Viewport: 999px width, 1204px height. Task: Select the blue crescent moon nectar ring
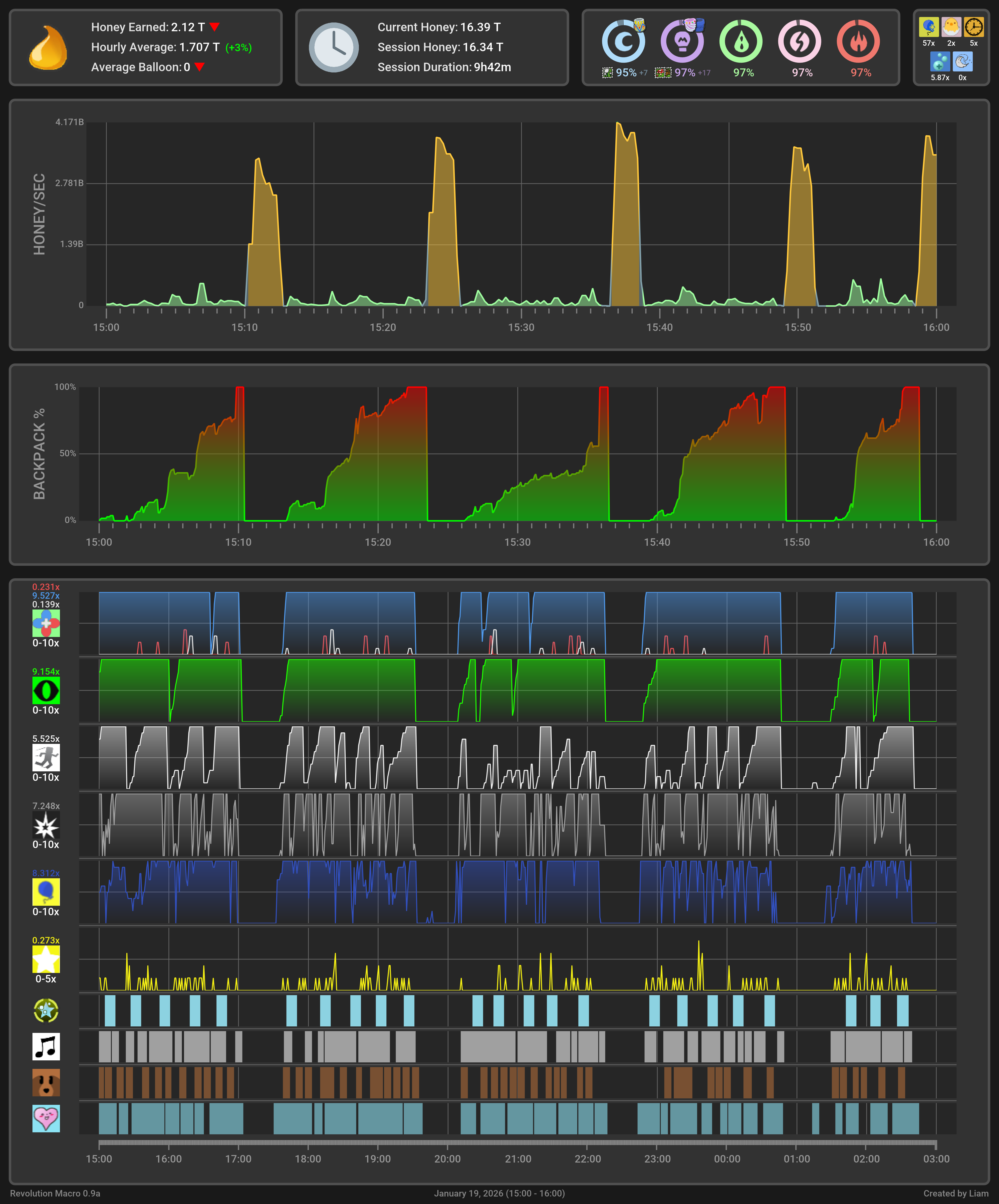tap(624, 41)
